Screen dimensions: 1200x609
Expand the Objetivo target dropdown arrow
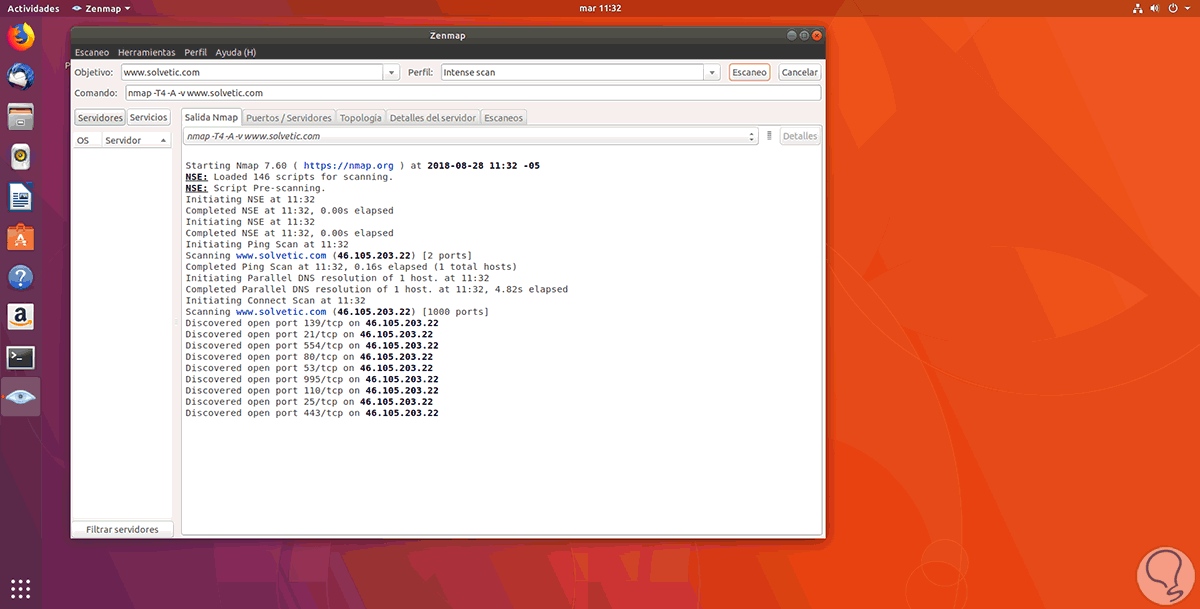(391, 72)
